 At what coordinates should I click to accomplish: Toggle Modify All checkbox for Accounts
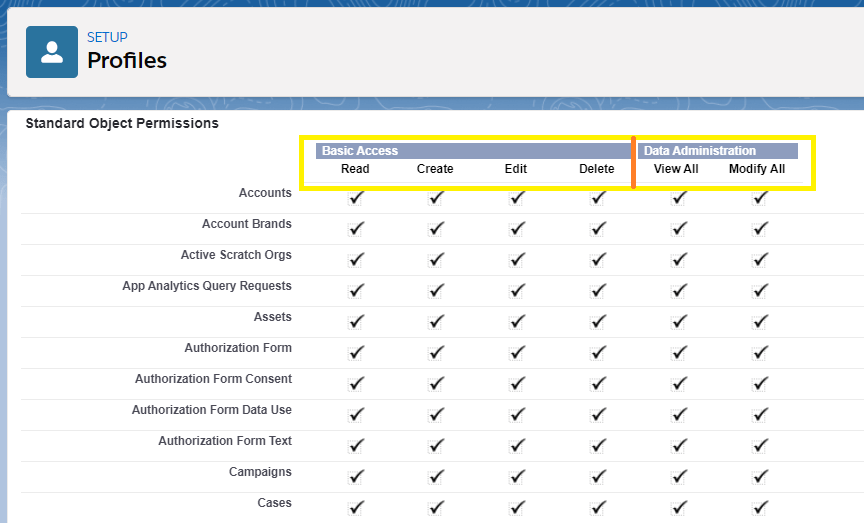click(x=760, y=198)
